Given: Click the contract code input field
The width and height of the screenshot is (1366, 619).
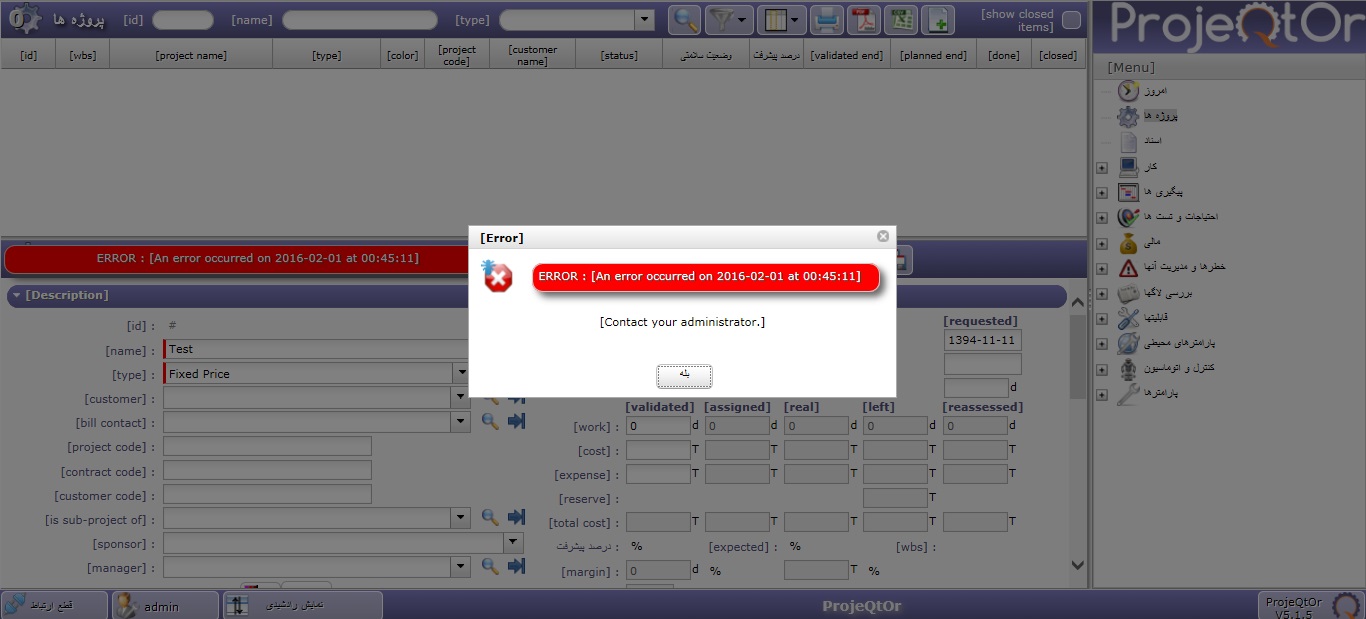Looking at the screenshot, I should [267, 470].
